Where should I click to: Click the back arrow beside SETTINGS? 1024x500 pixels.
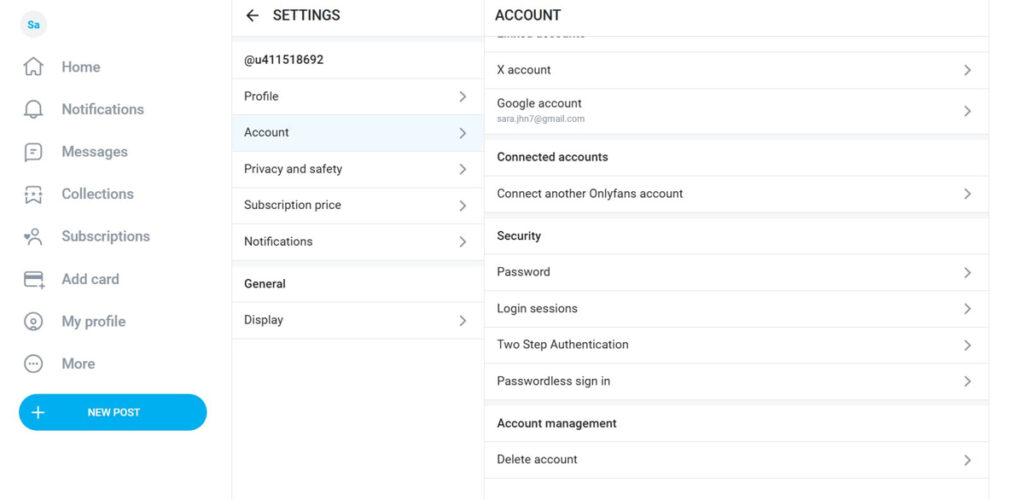tap(252, 15)
